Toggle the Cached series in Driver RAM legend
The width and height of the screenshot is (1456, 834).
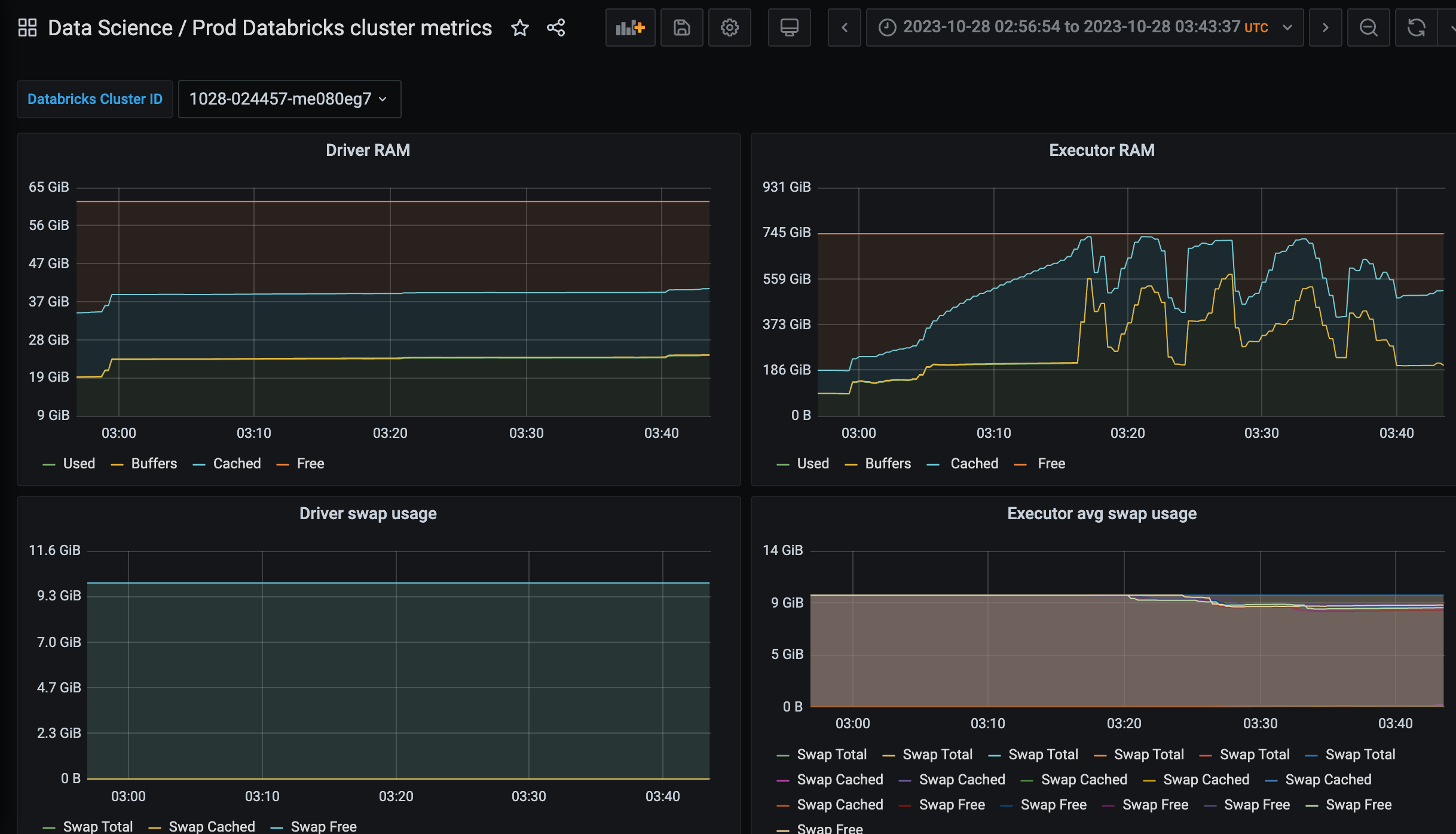point(237,464)
